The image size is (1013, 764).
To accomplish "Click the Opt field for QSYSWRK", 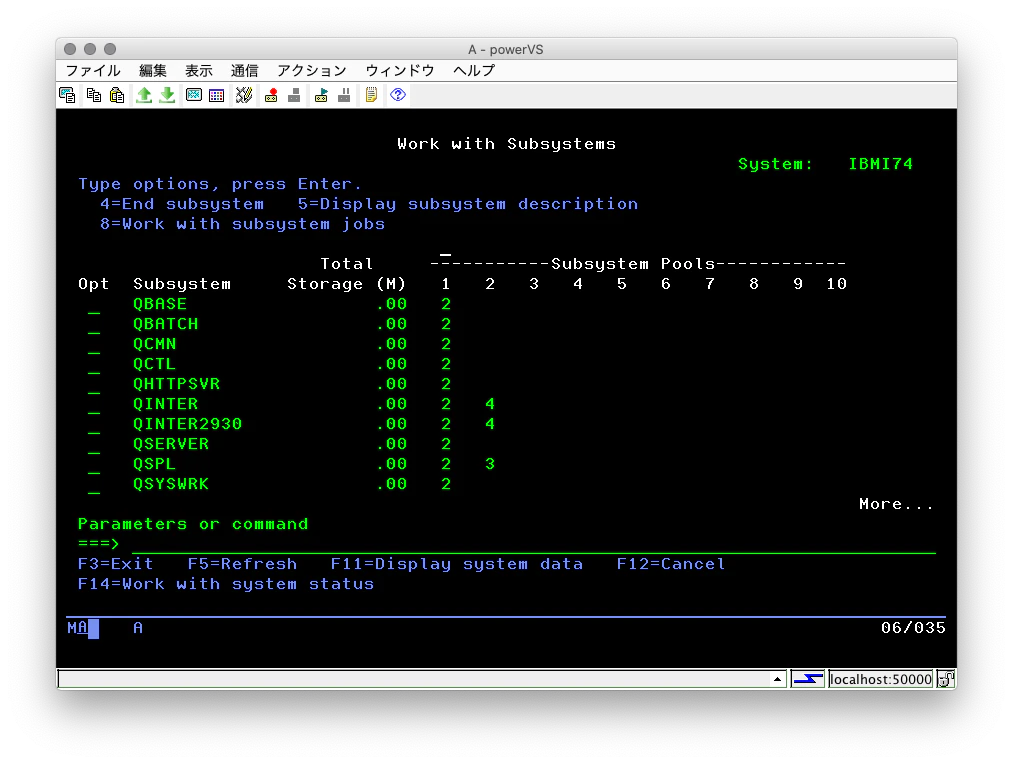I will coord(94,485).
